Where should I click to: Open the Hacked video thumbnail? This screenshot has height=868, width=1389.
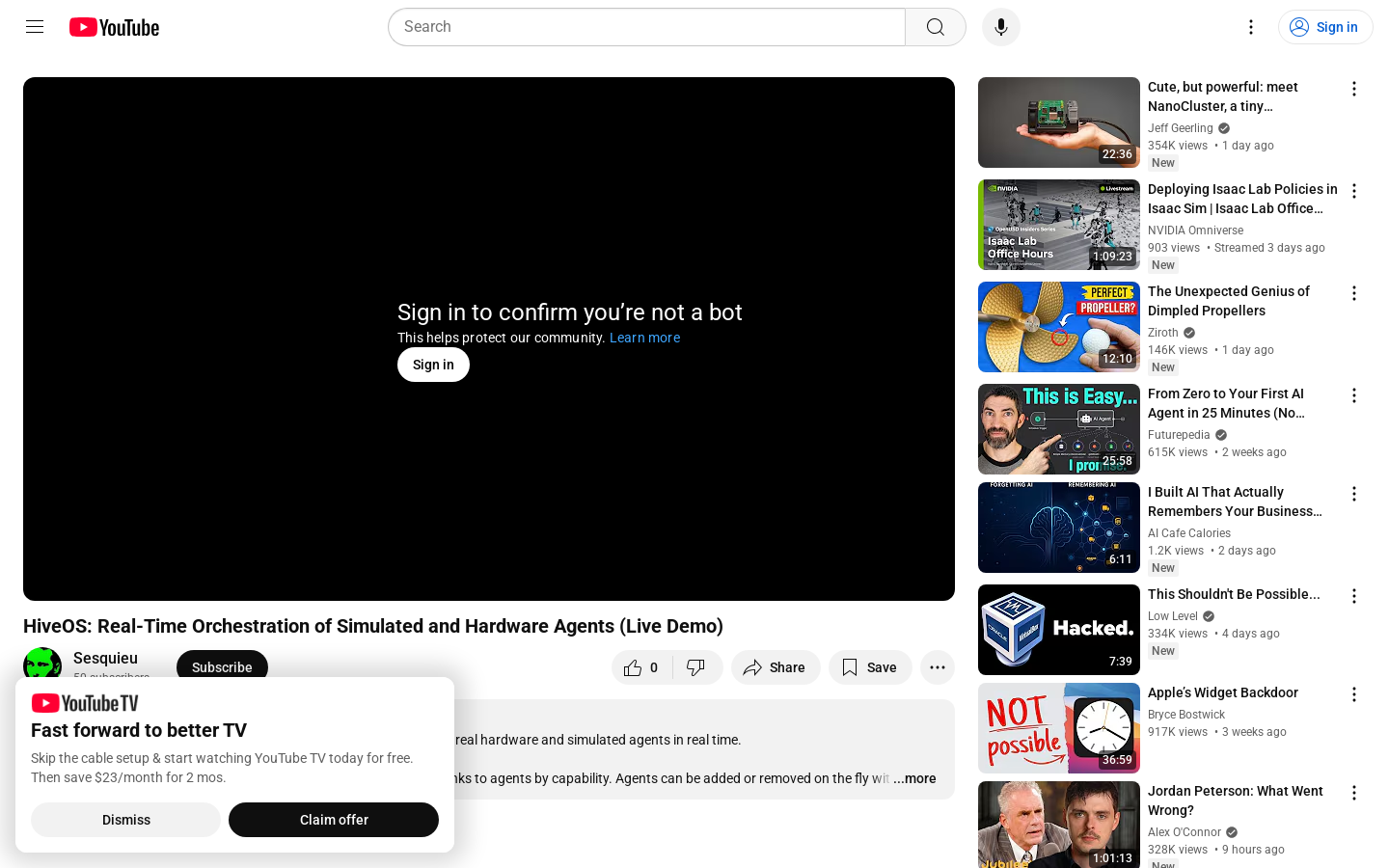pyautogui.click(x=1059, y=630)
